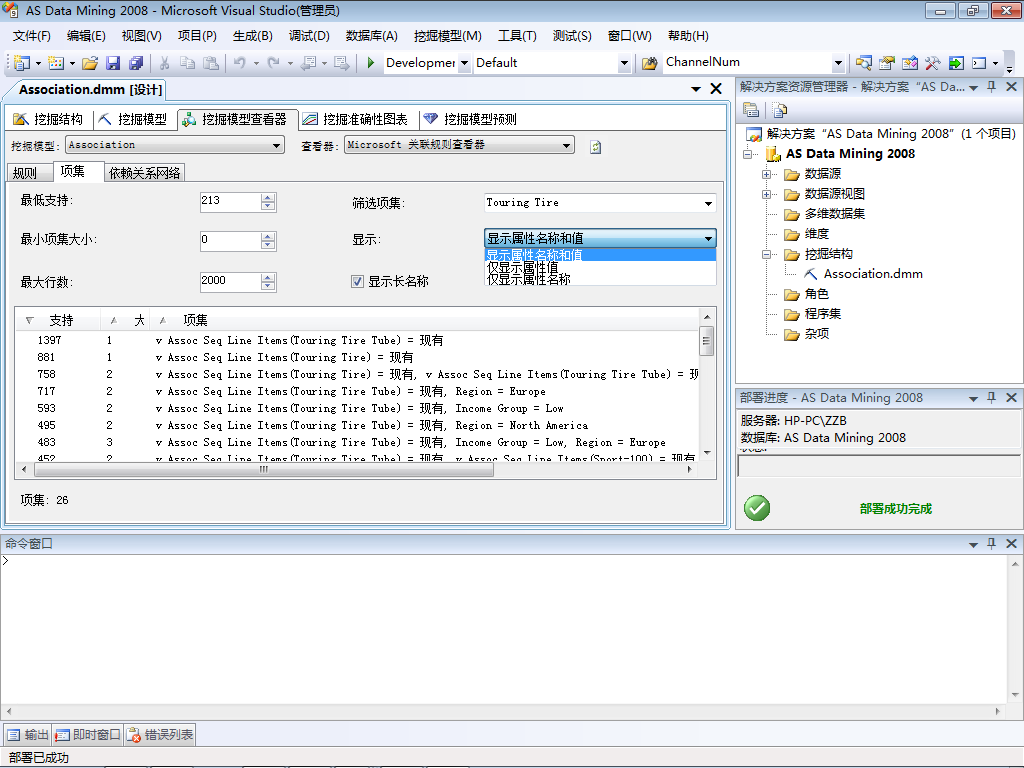Click the green arrow Start Page icon
This screenshot has width=1024, height=768.
(955, 63)
